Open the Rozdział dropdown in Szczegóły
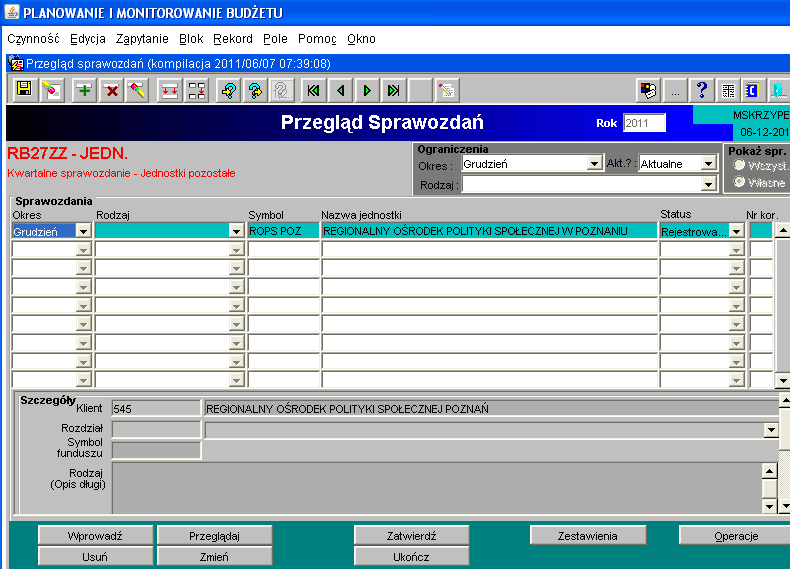The height and width of the screenshot is (569, 790). pos(771,430)
